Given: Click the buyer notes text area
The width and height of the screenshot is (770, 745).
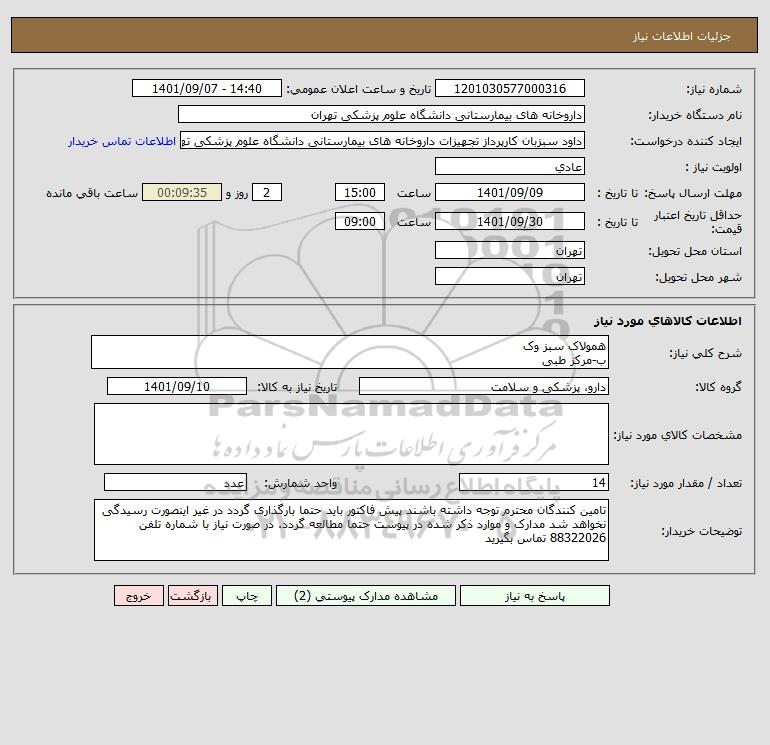Looking at the screenshot, I should 351,530.
